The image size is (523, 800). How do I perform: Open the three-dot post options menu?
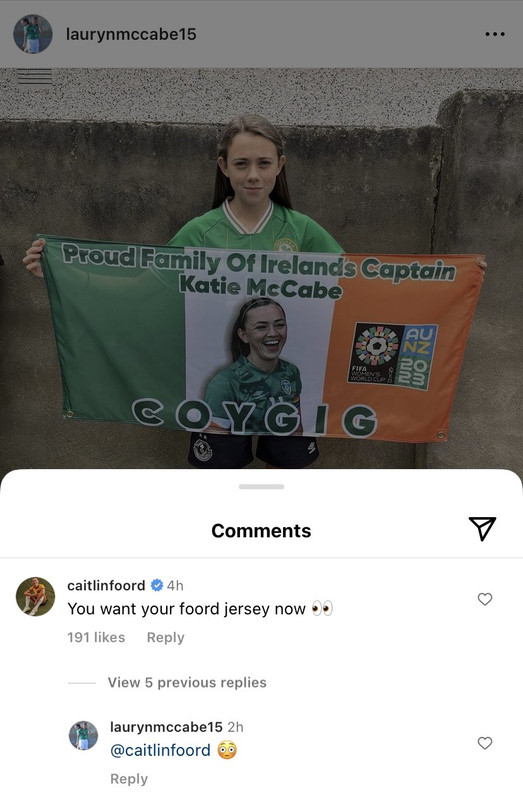tap(495, 34)
